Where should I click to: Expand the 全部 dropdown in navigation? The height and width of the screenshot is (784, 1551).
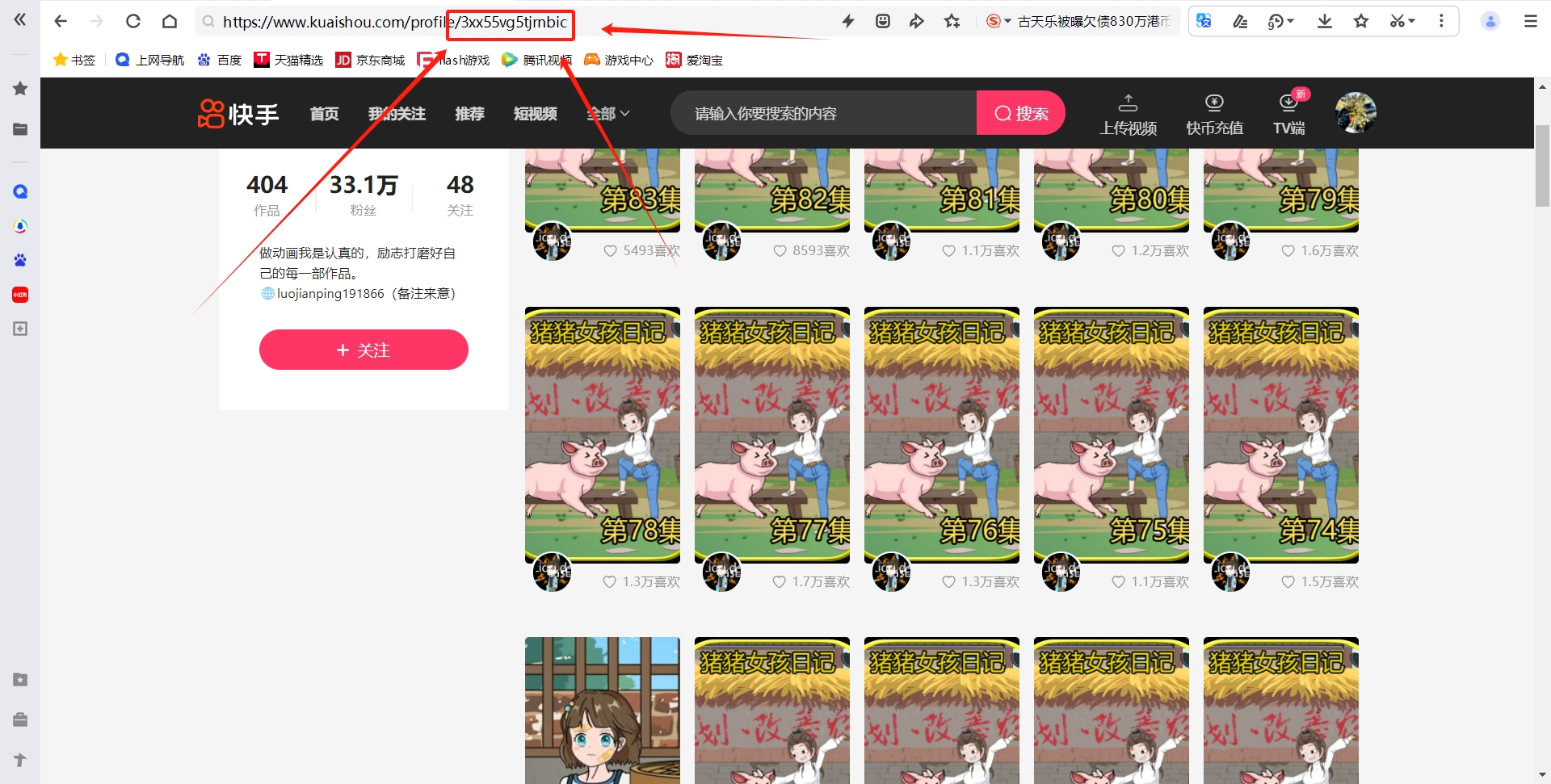(607, 114)
